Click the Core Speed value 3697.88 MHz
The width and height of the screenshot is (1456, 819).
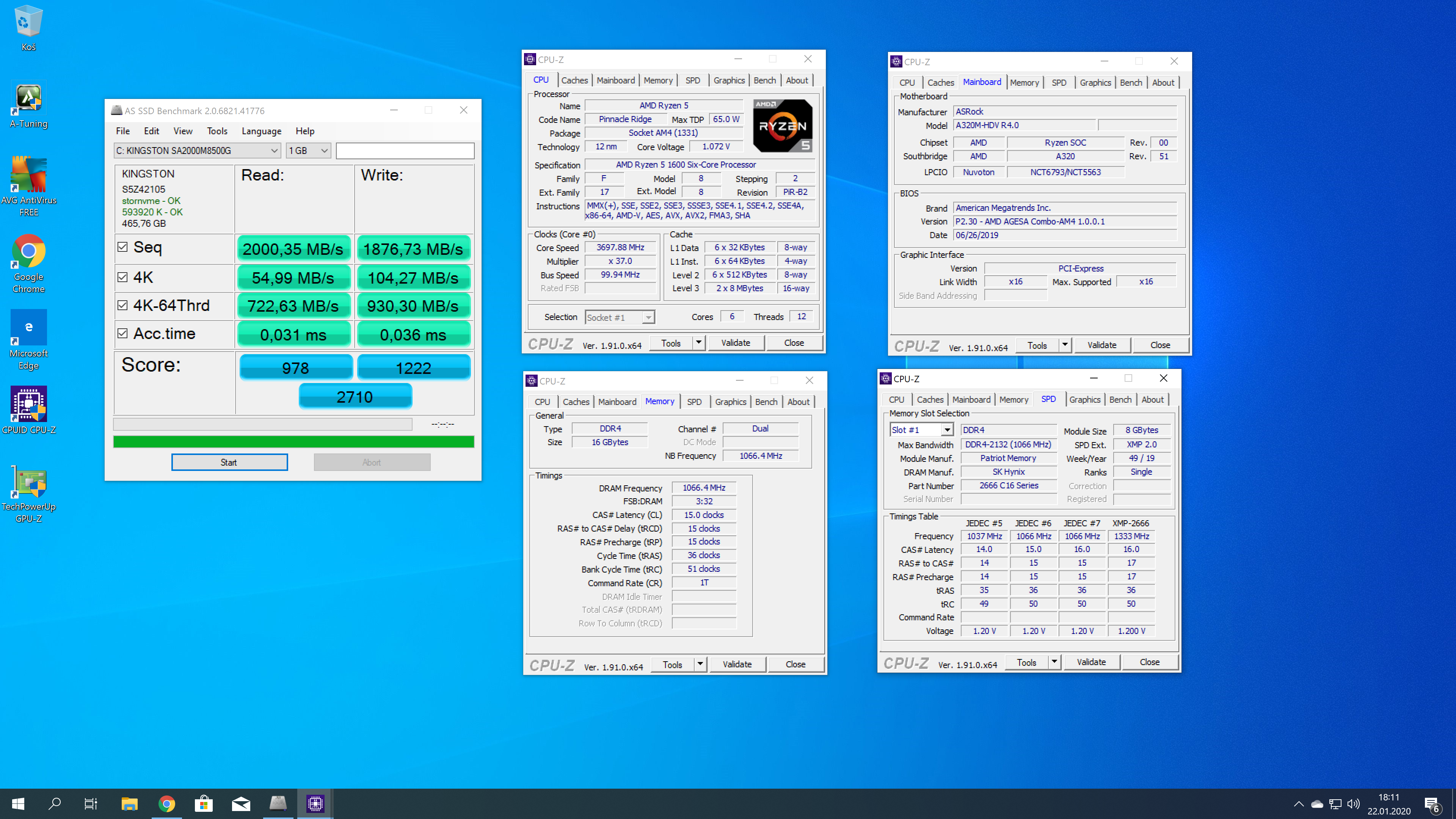click(x=620, y=247)
